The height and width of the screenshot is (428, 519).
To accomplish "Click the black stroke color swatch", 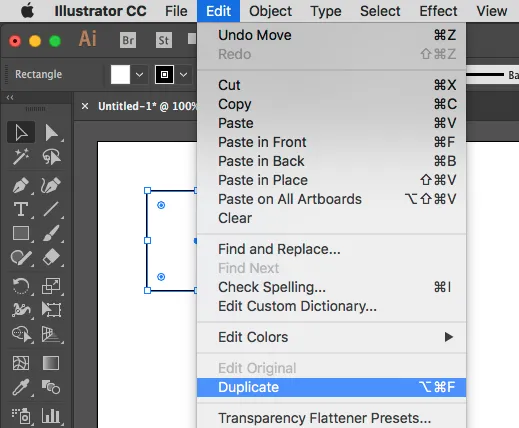I will [x=164, y=74].
